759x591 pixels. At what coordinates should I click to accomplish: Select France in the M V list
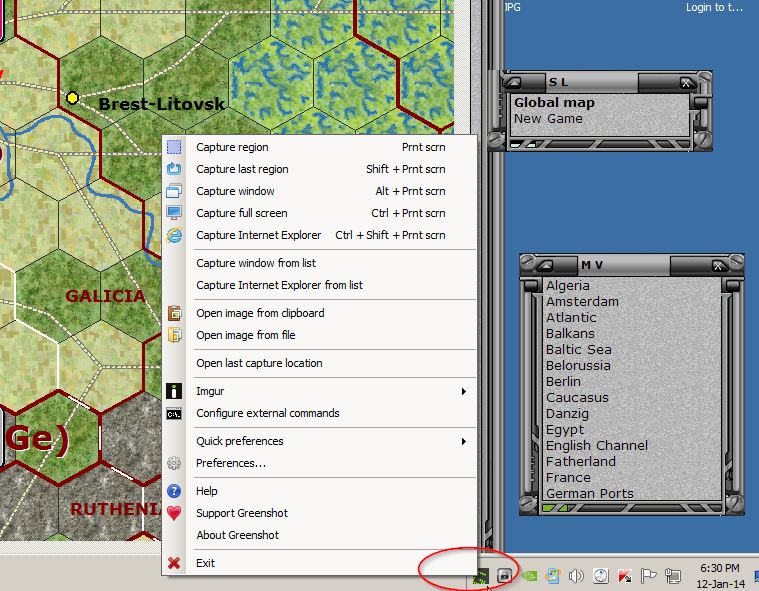(568, 477)
